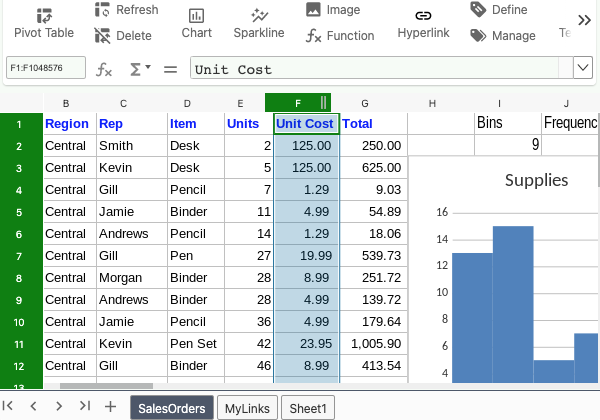Image resolution: width=600 pixels, height=420 pixels.
Task: Insert a Pivot Table
Action: (x=44, y=24)
